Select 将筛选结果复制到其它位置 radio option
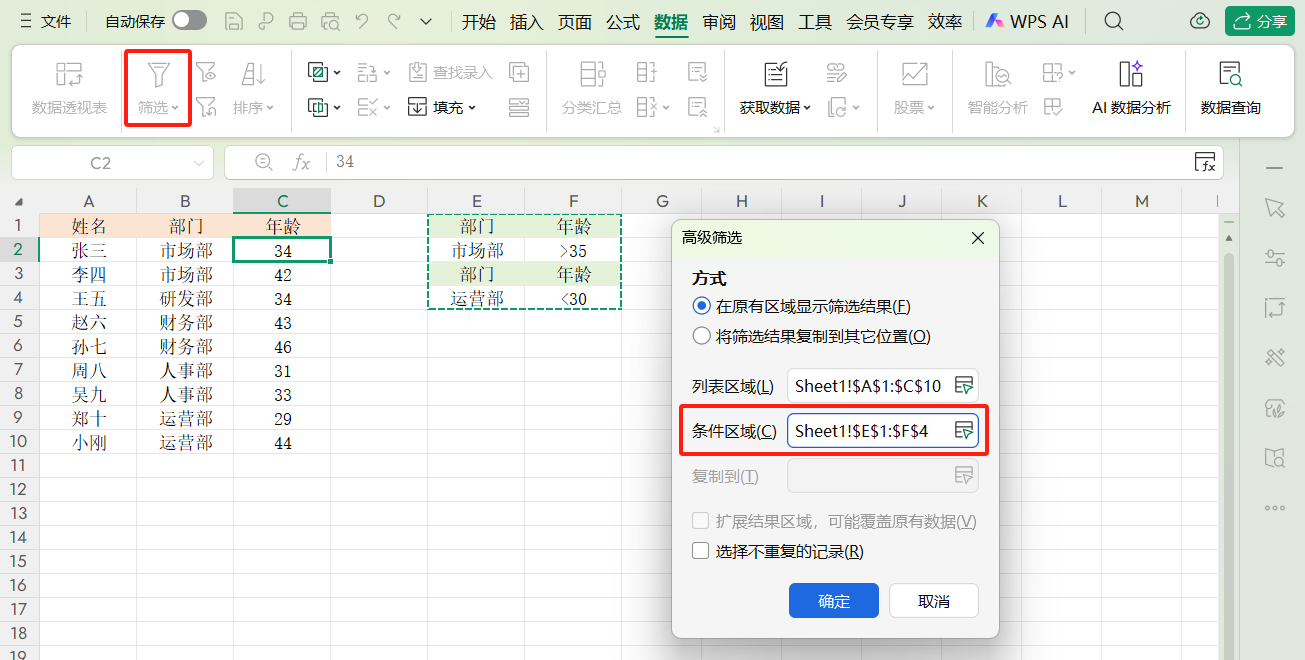Image resolution: width=1305 pixels, height=660 pixels. tap(702, 337)
